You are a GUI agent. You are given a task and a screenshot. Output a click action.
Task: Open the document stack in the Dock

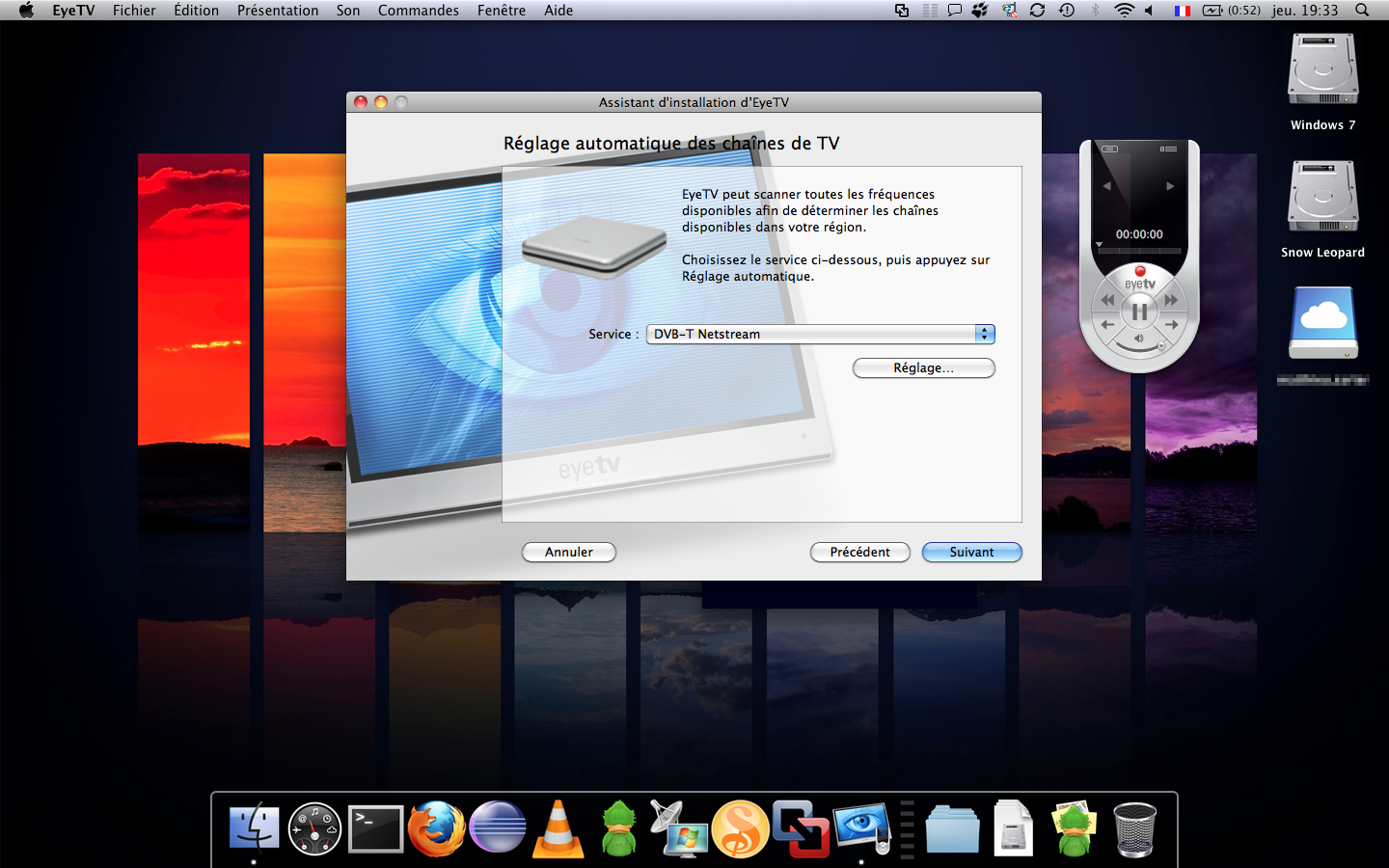(x=1013, y=828)
